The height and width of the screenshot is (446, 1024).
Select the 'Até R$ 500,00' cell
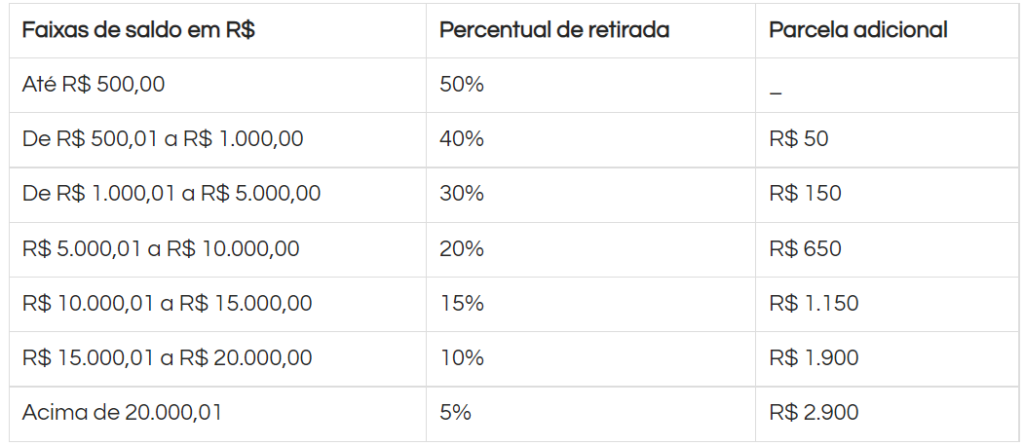(93, 85)
